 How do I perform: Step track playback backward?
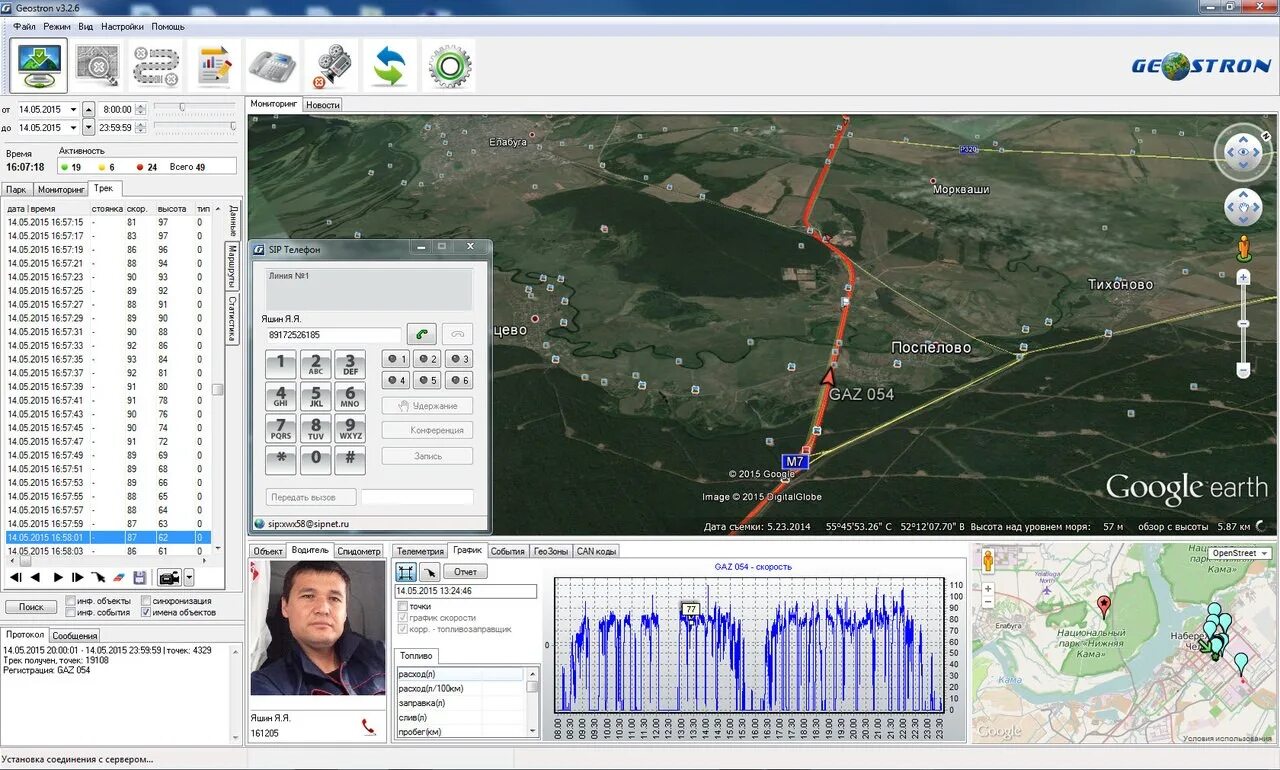(35, 577)
